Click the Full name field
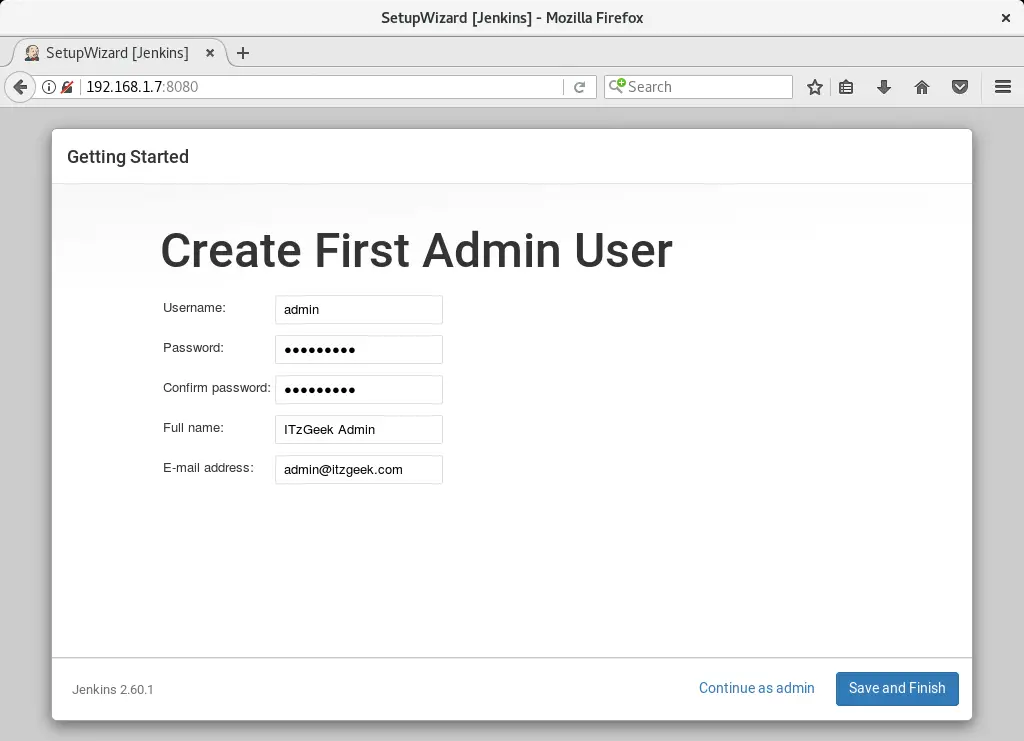 359,430
